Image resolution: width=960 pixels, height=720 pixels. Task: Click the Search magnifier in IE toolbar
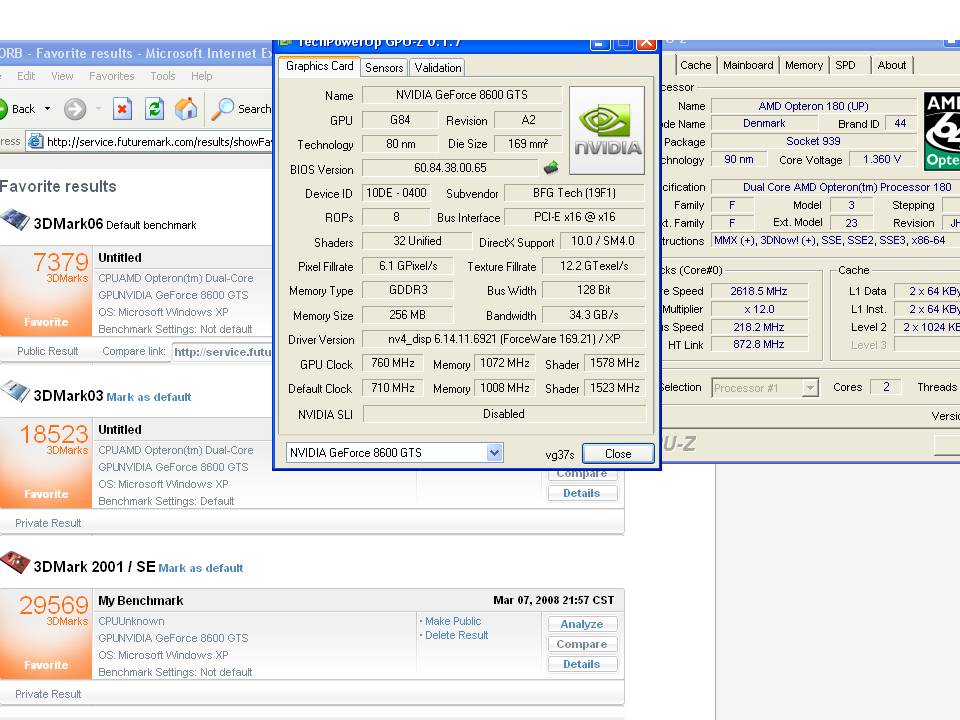click(222, 109)
